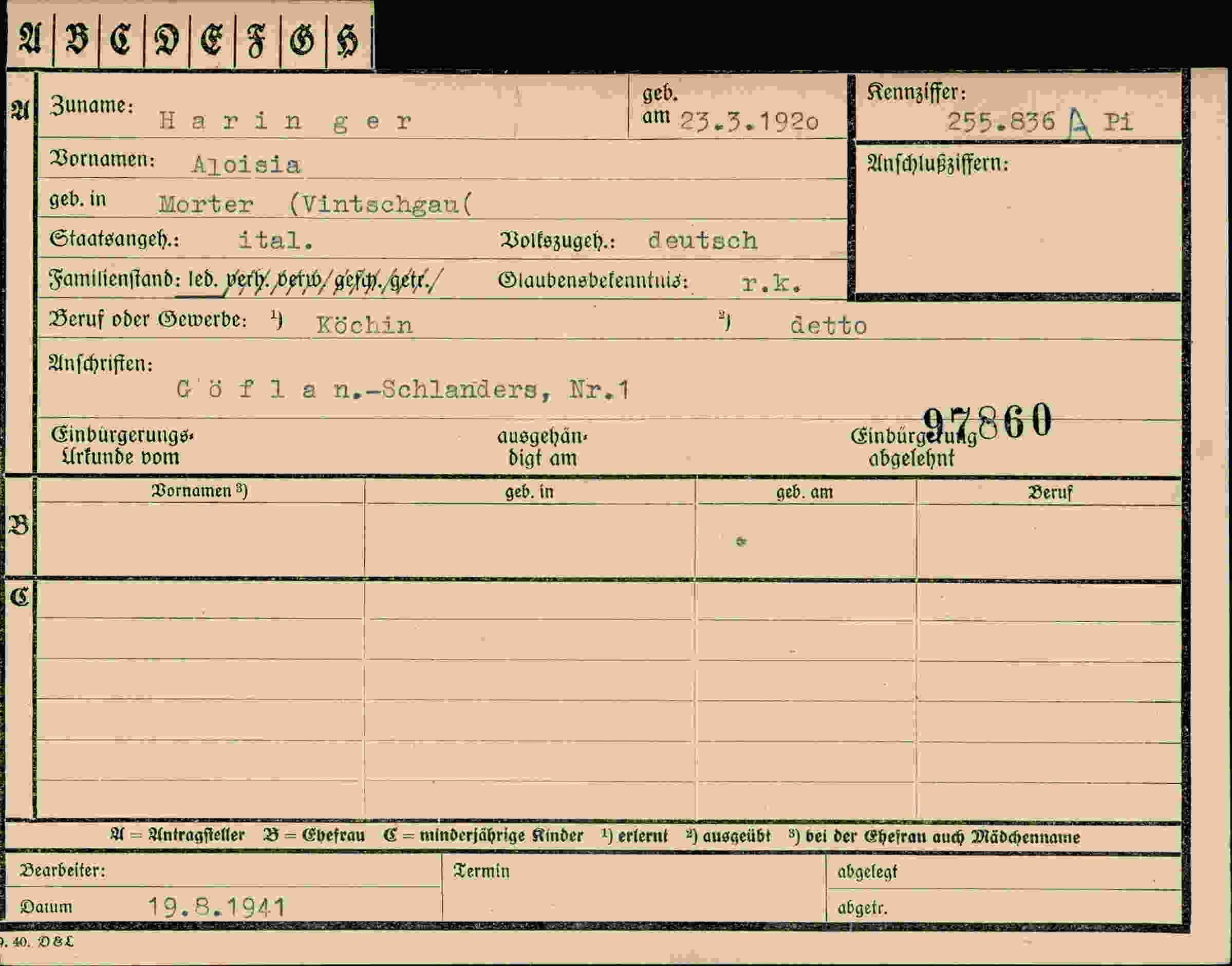The height and width of the screenshot is (966, 1232).
Task: Click the typed word 'detto'
Action: point(828,325)
